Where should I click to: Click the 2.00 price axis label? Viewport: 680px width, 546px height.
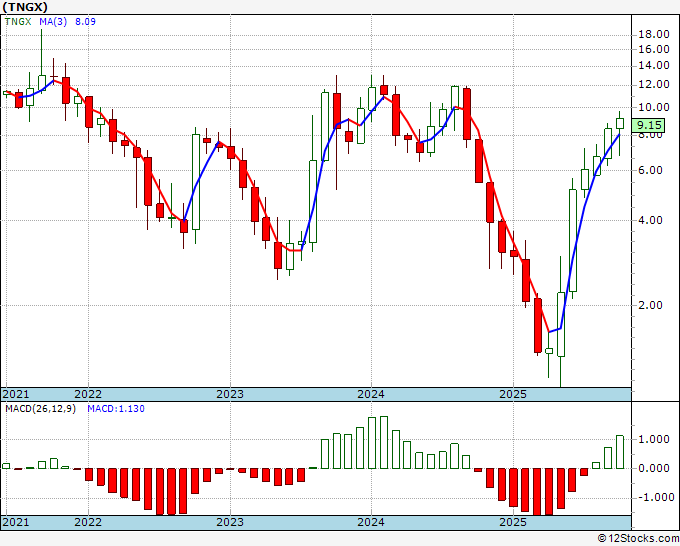point(651,305)
